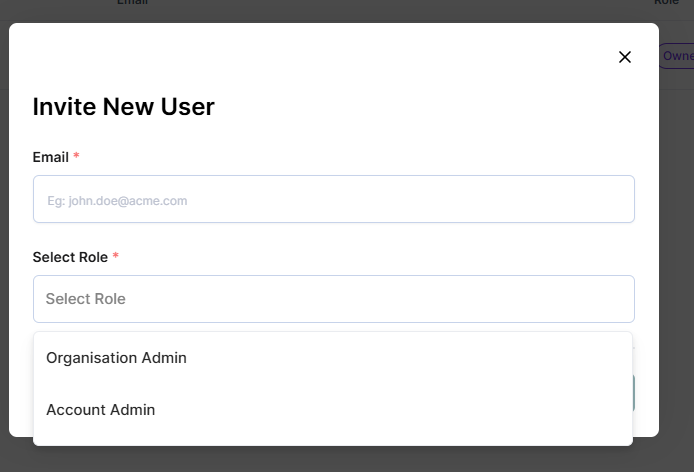The height and width of the screenshot is (472, 694).
Task: Click empty space right of dialog heading
Action: coord(420,107)
